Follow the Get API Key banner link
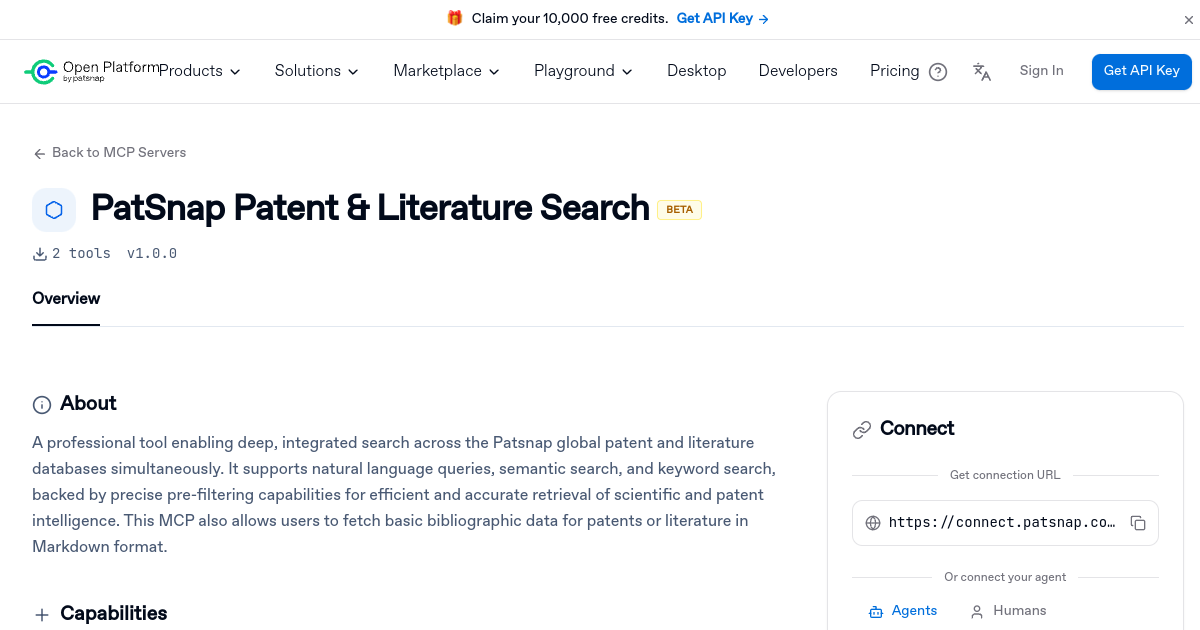 tap(722, 19)
